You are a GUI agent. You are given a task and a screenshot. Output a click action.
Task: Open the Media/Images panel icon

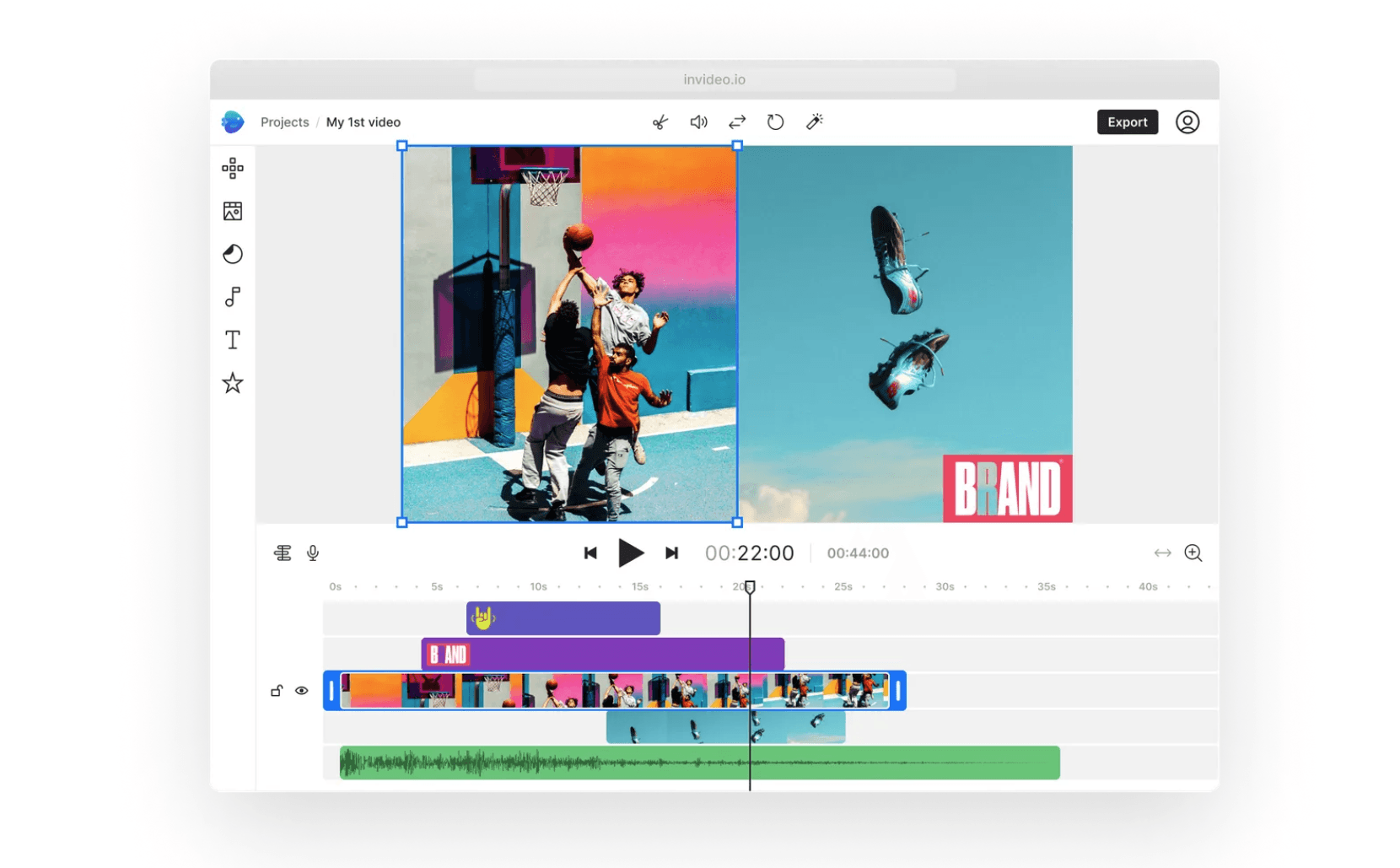[232, 211]
